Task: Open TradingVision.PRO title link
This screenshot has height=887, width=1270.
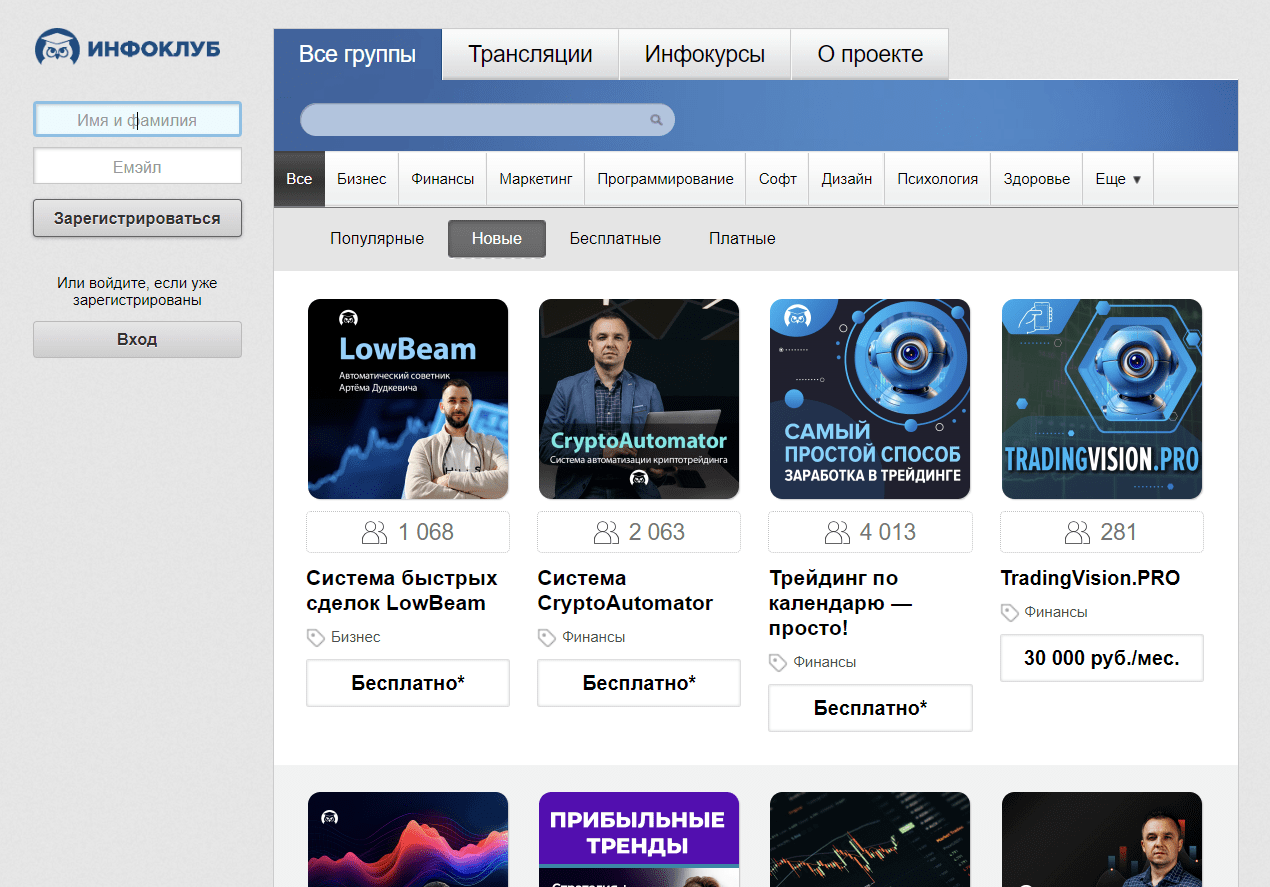Action: click(x=1090, y=578)
